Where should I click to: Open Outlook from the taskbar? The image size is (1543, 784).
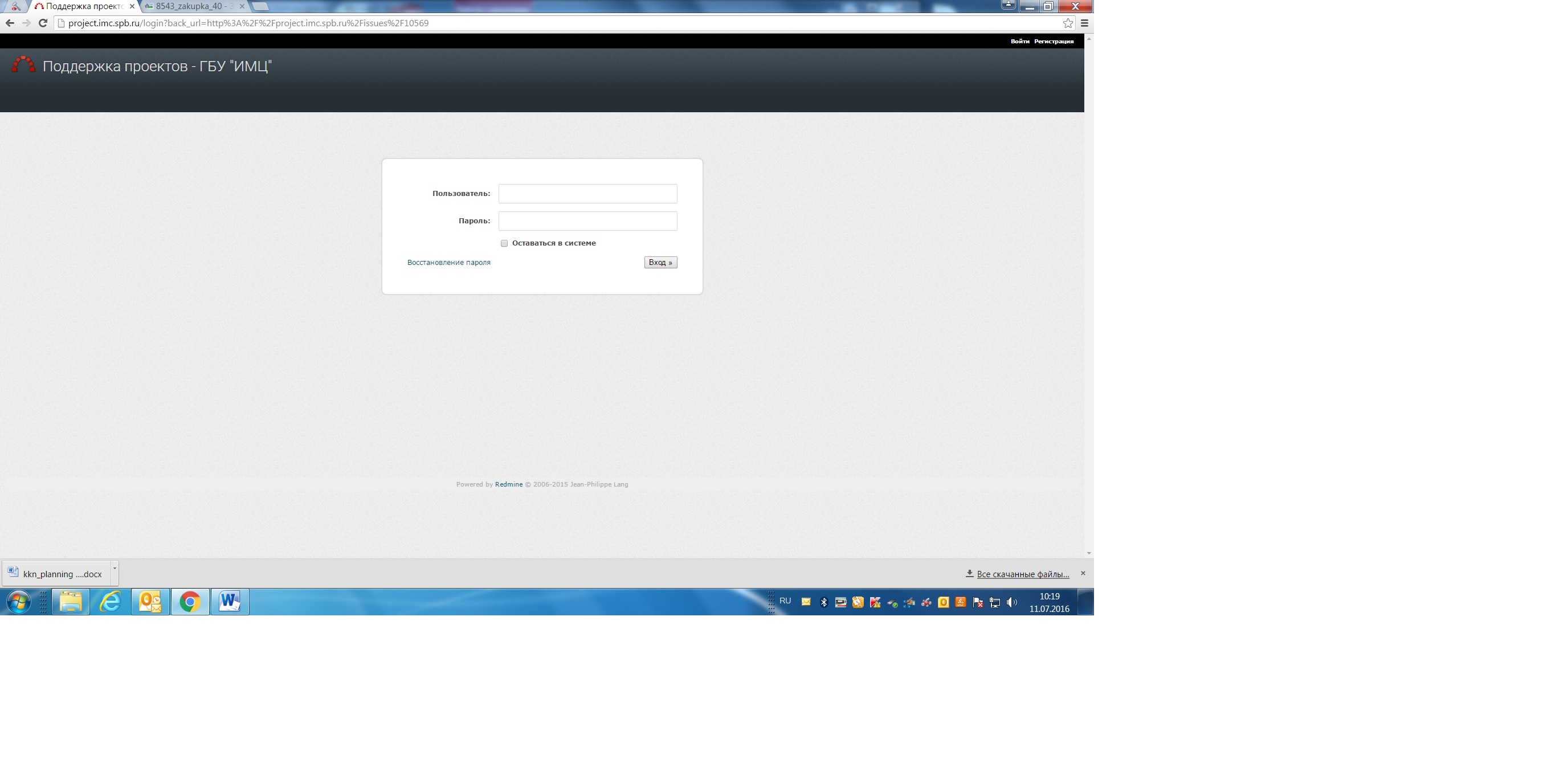(150, 601)
